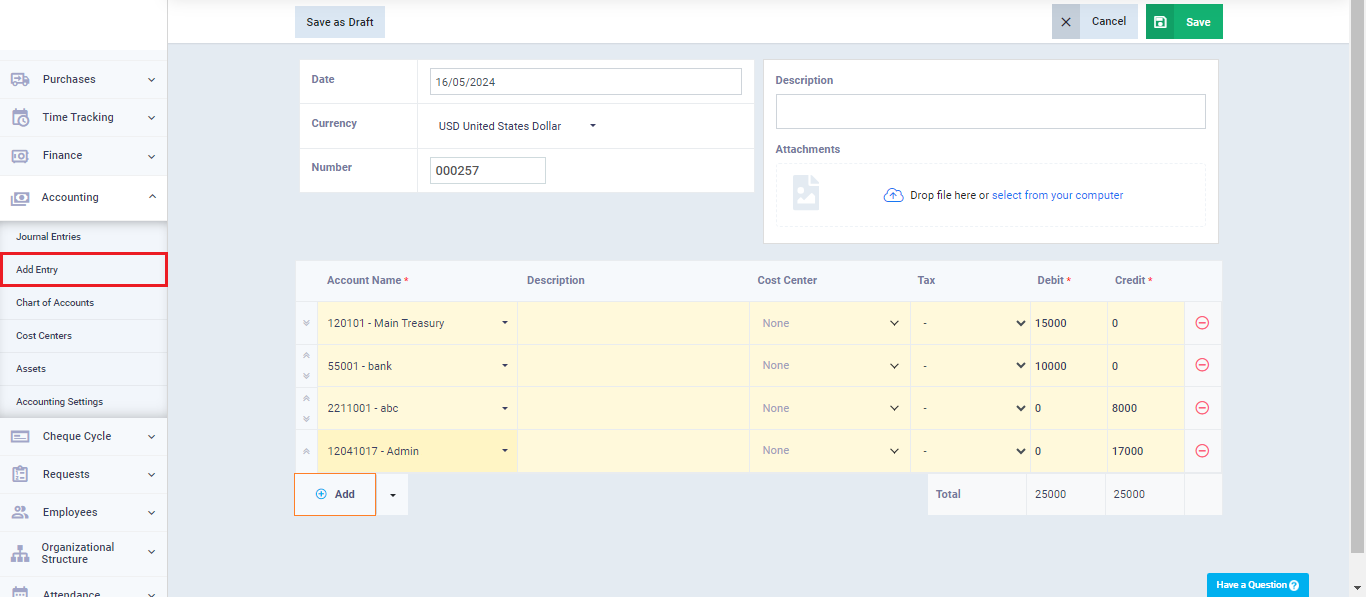Click the entry Number field

[x=488, y=170]
